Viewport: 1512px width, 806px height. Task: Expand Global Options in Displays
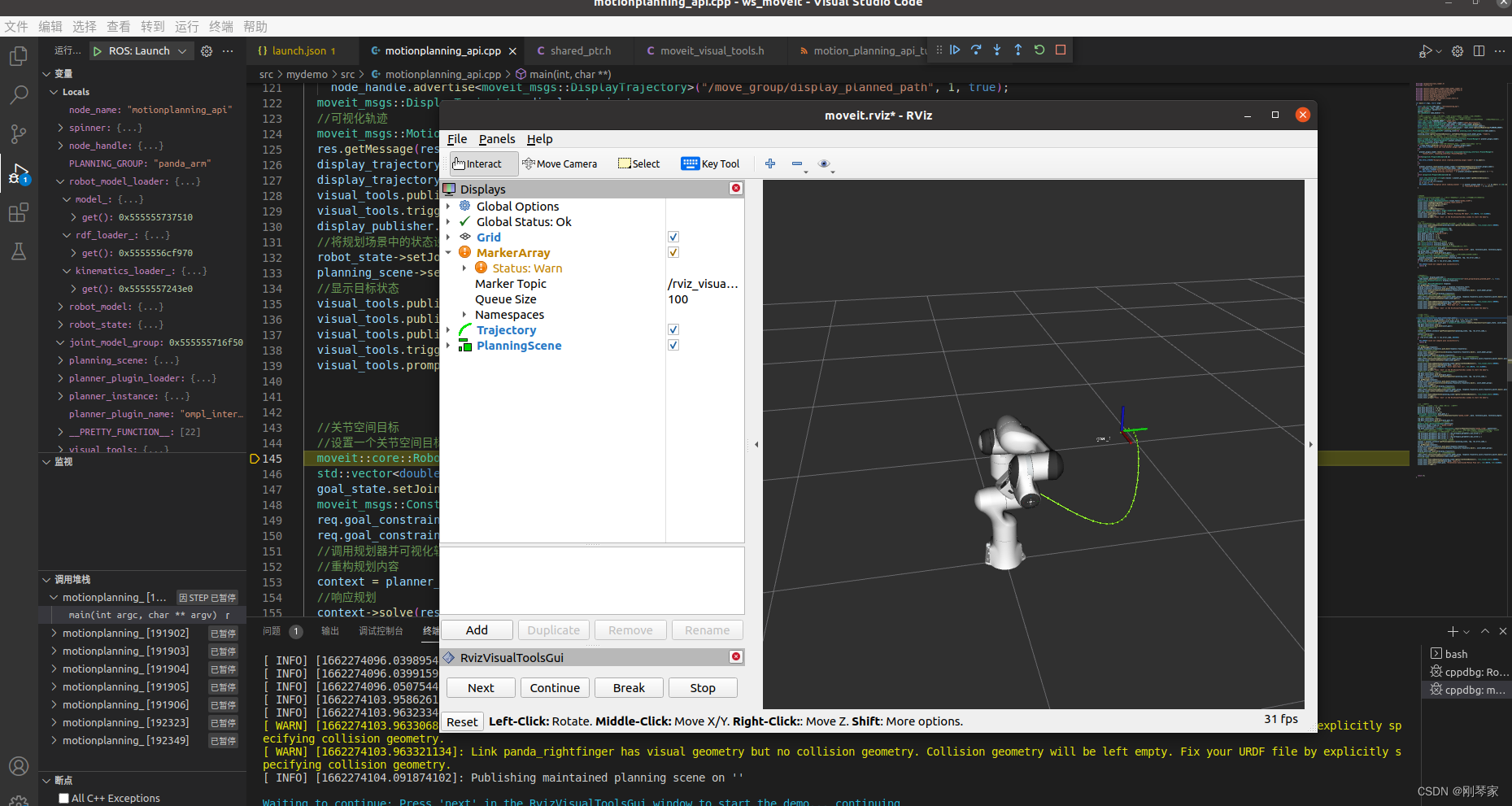click(x=448, y=207)
